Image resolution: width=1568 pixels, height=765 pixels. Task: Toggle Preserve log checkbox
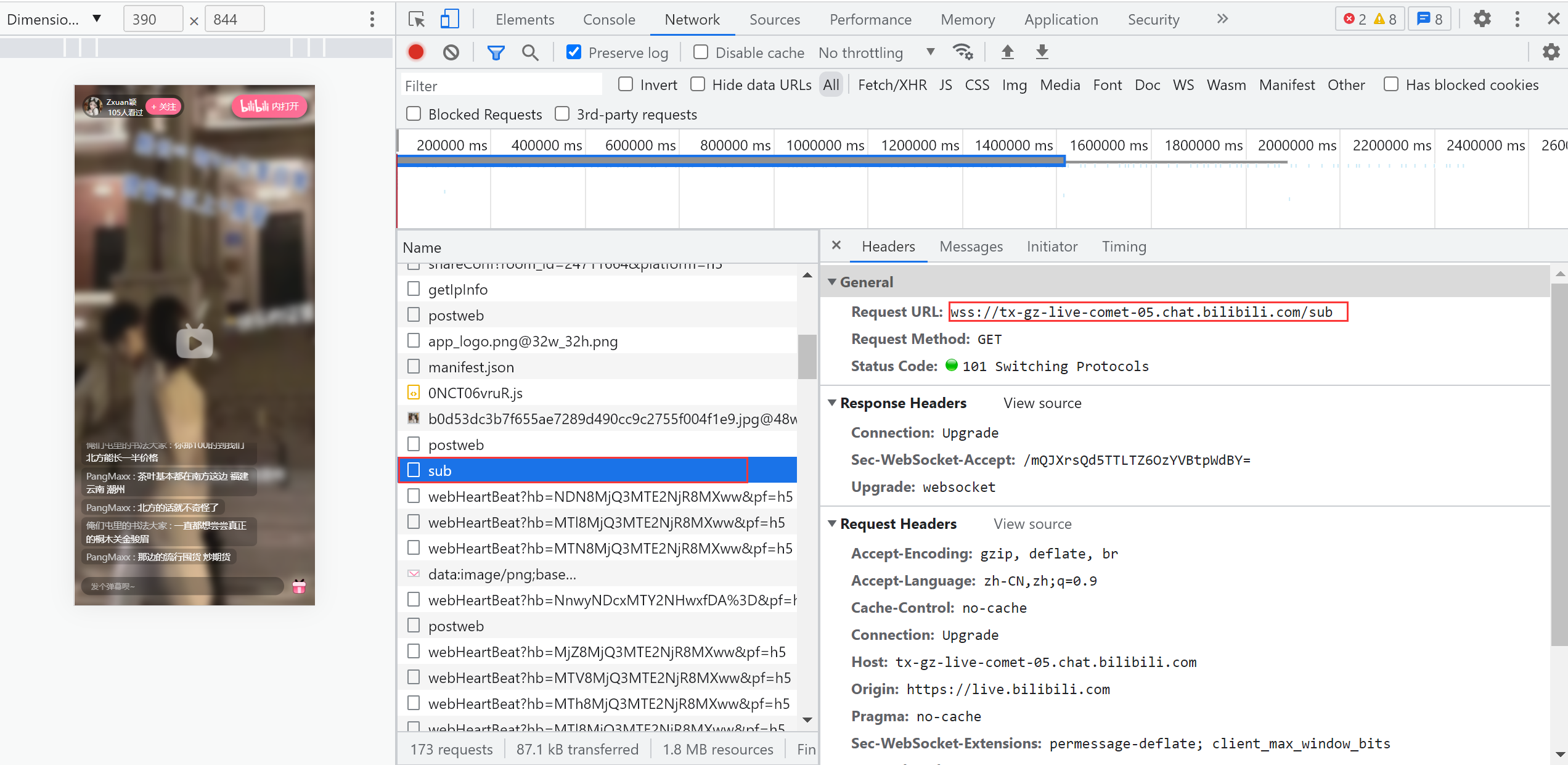pyautogui.click(x=574, y=52)
